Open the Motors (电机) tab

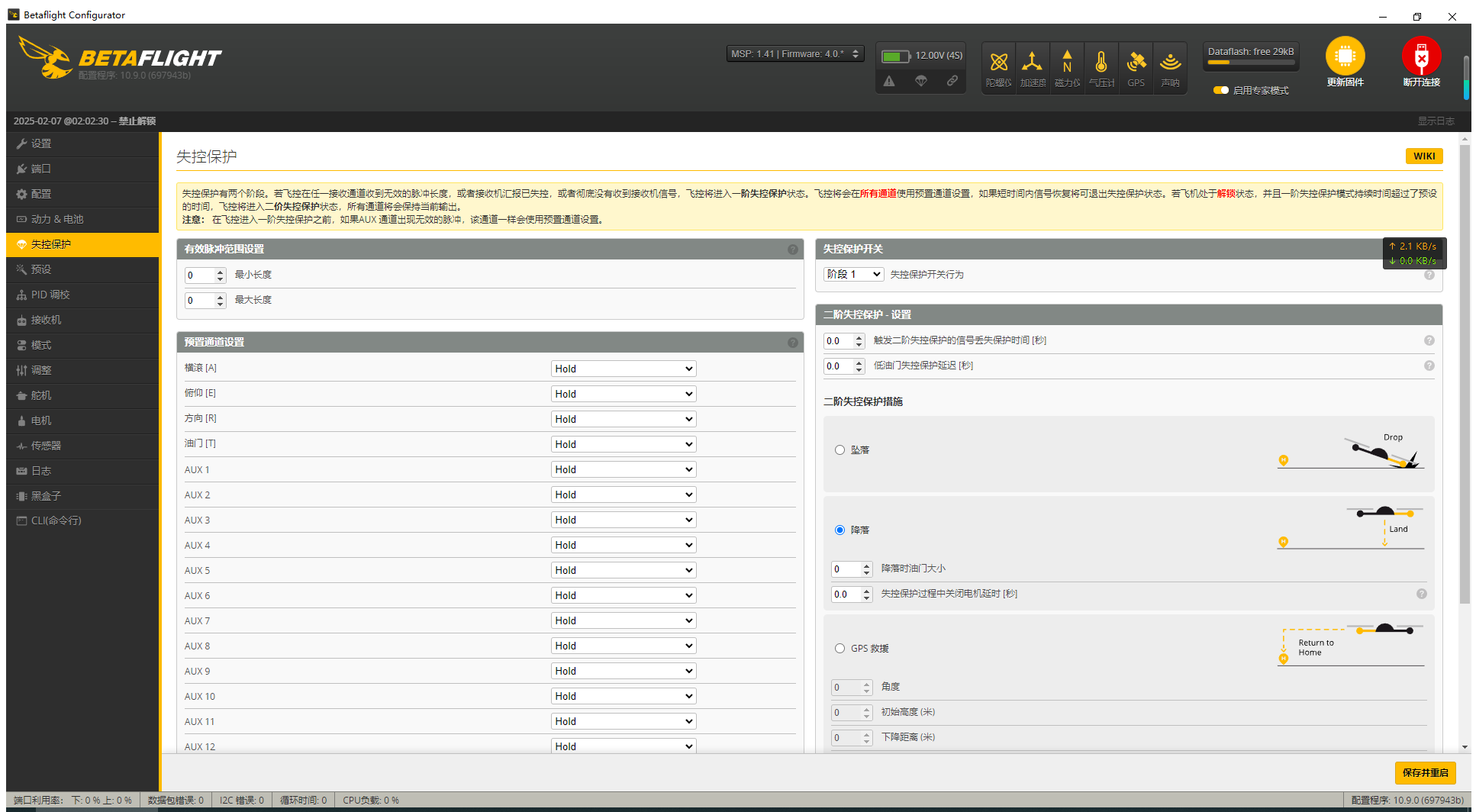[x=82, y=420]
